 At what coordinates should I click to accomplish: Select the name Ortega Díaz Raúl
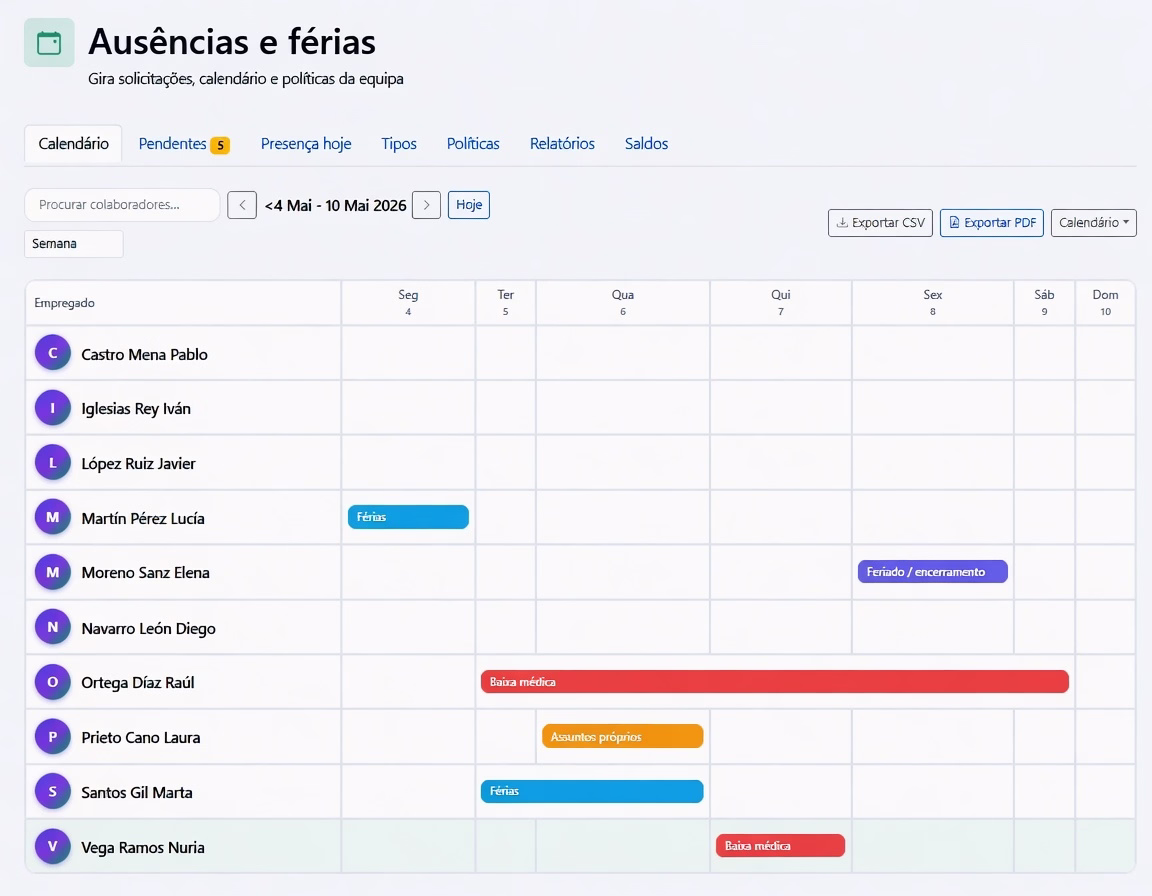point(138,683)
